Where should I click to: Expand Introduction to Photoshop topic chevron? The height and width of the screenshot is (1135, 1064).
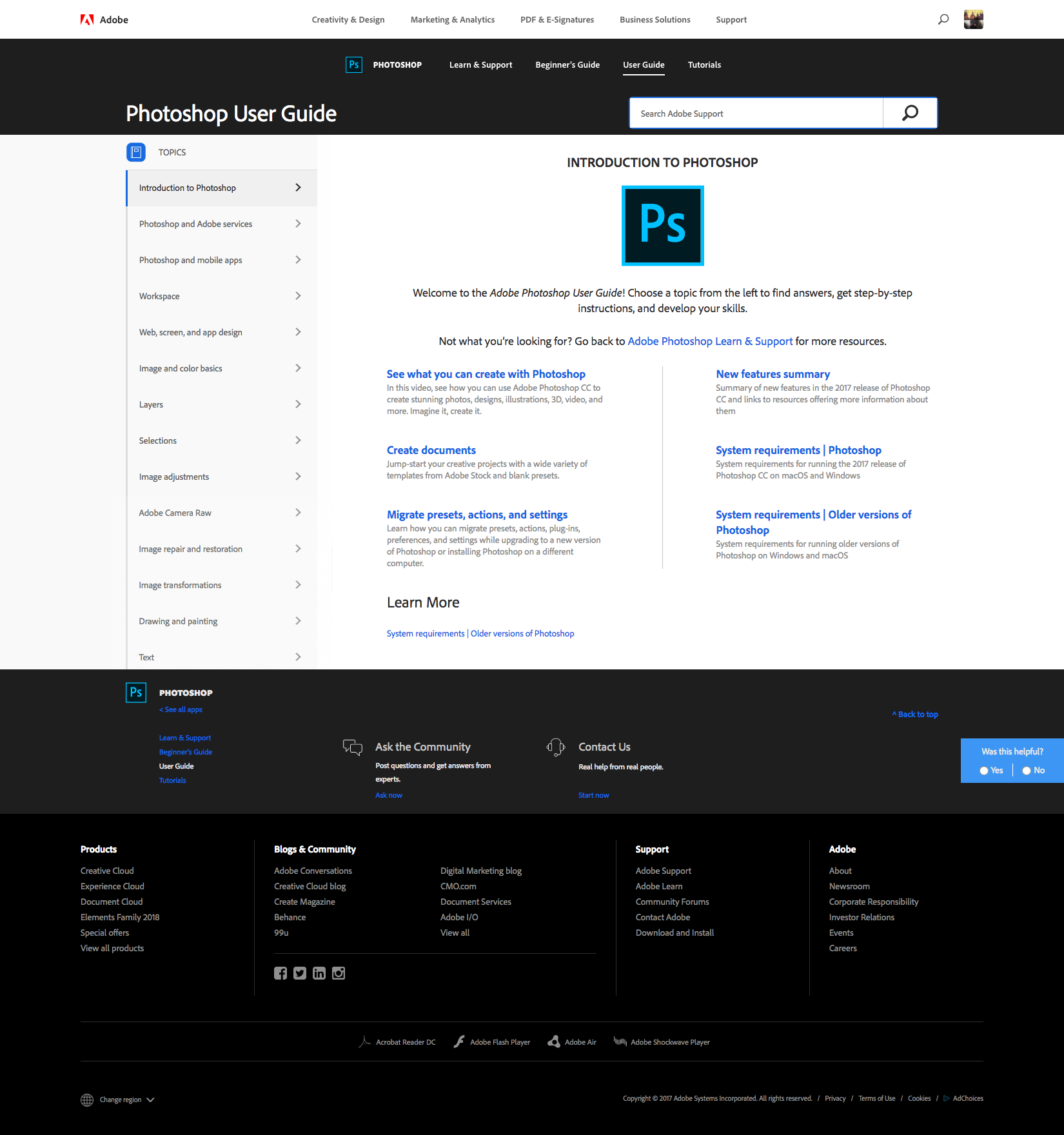[298, 188]
